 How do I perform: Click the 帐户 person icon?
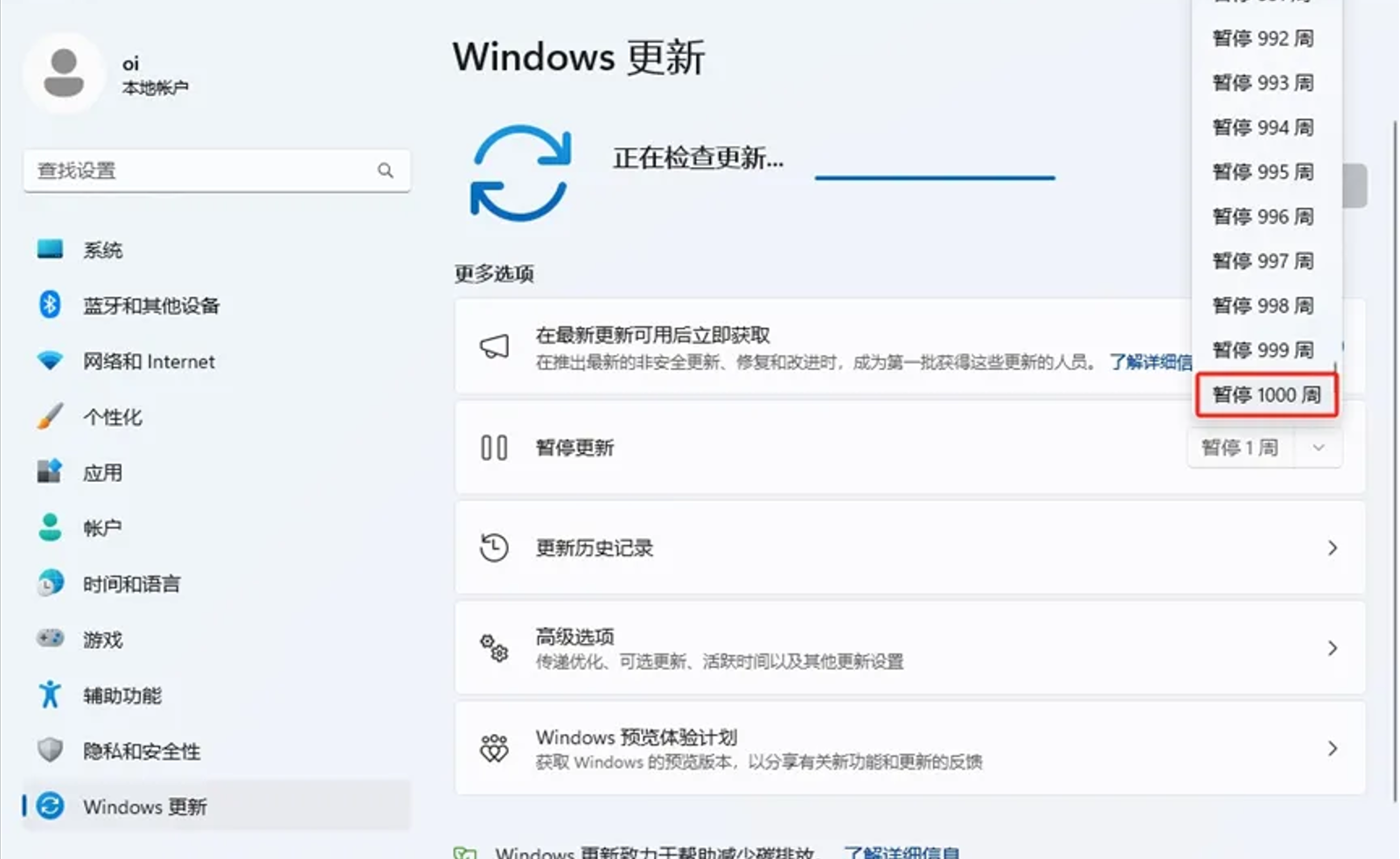tap(50, 527)
